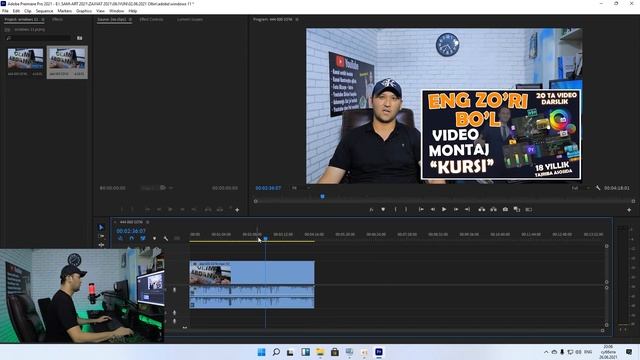The height and width of the screenshot is (360, 640).
Task: Click the Mark In button
Action: click(395, 209)
